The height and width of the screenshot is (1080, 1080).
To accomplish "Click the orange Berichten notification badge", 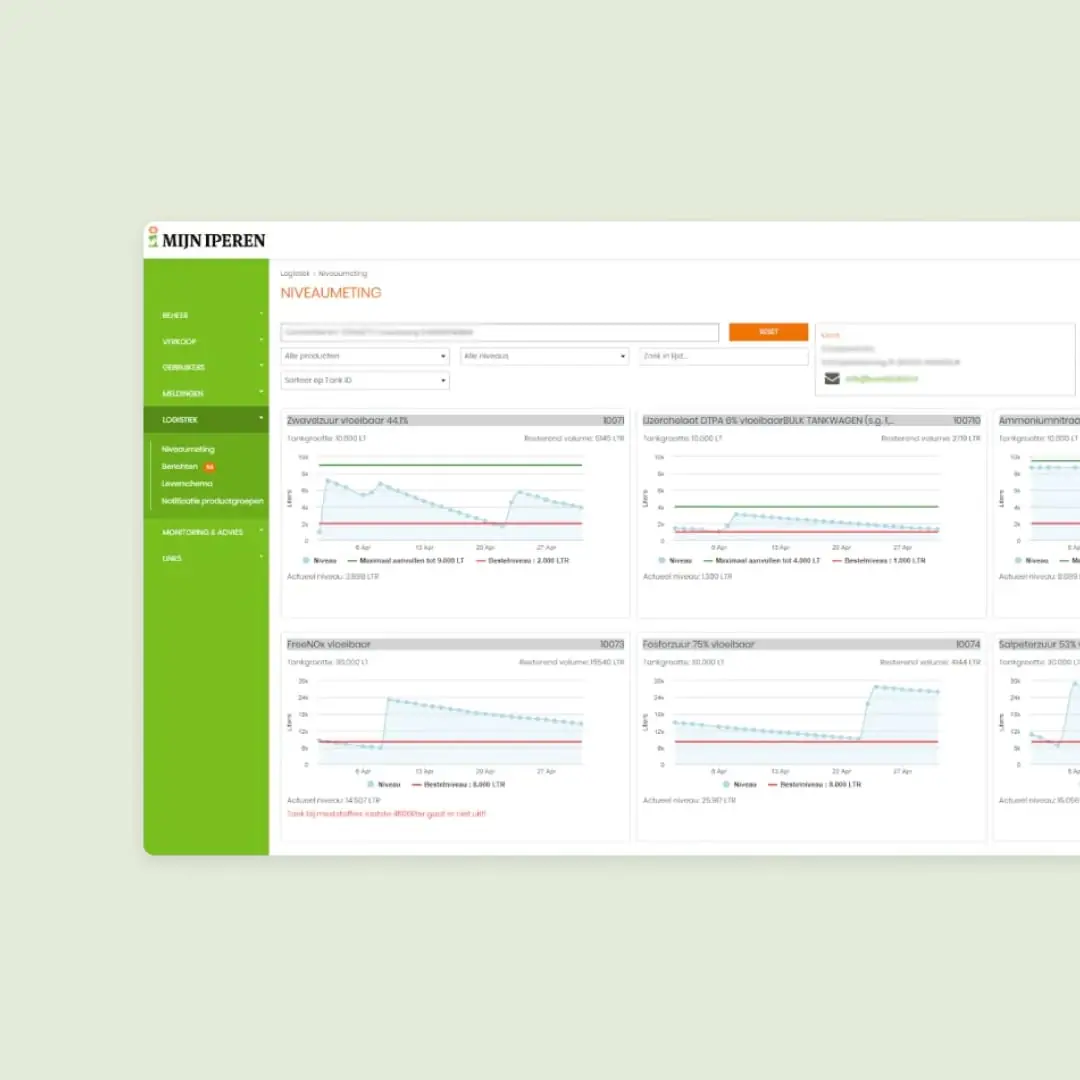I will (x=209, y=467).
